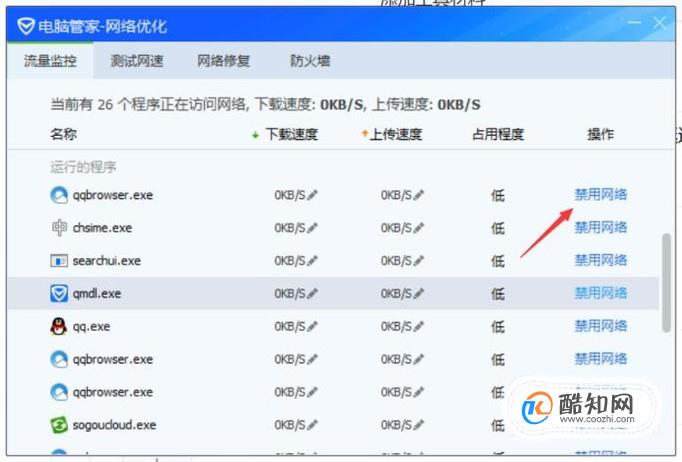Click the searchui.exe window icon
The image size is (682, 462).
tap(59, 261)
